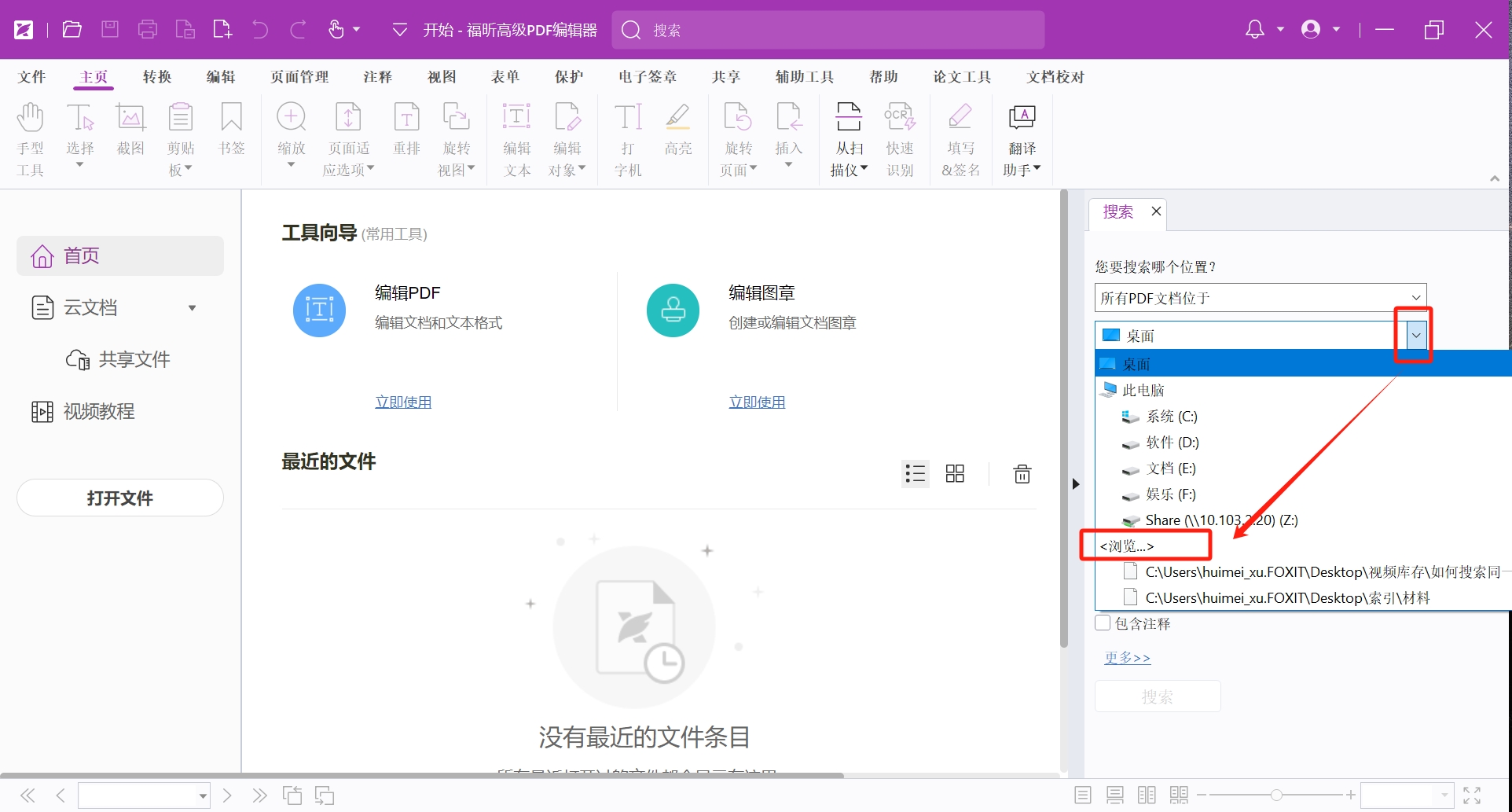Click the 搜索 button in search panel

(x=1158, y=696)
